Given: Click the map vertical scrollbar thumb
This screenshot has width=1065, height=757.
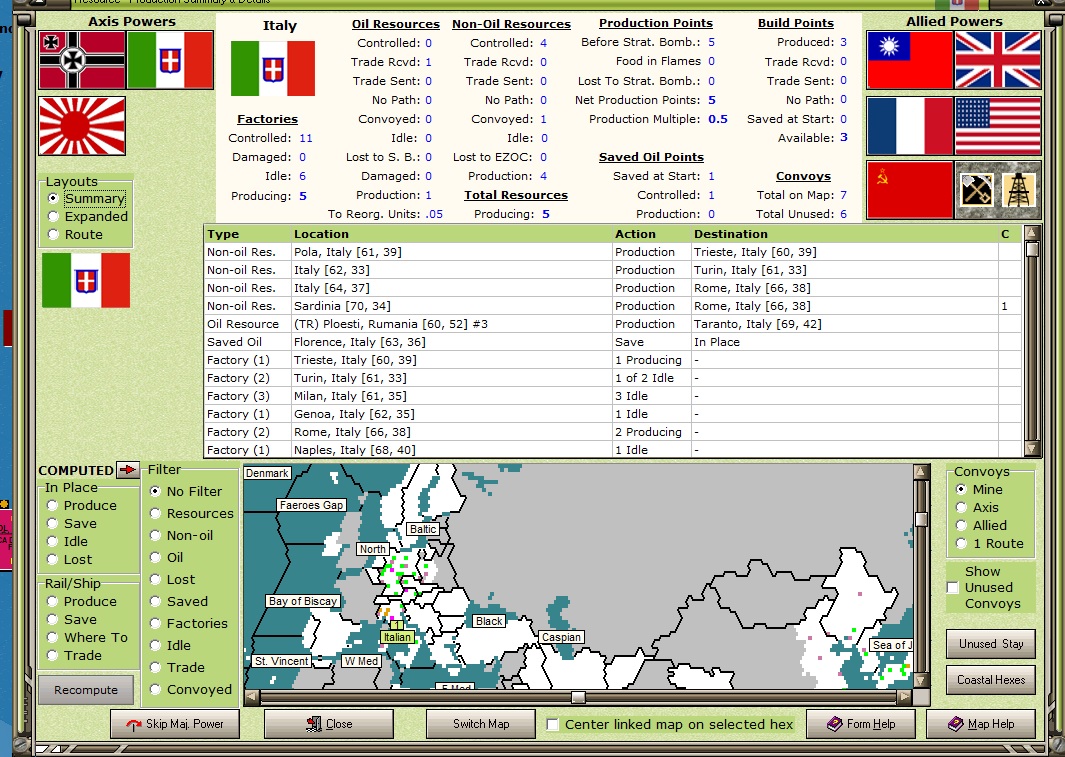Looking at the screenshot, I should [x=922, y=519].
